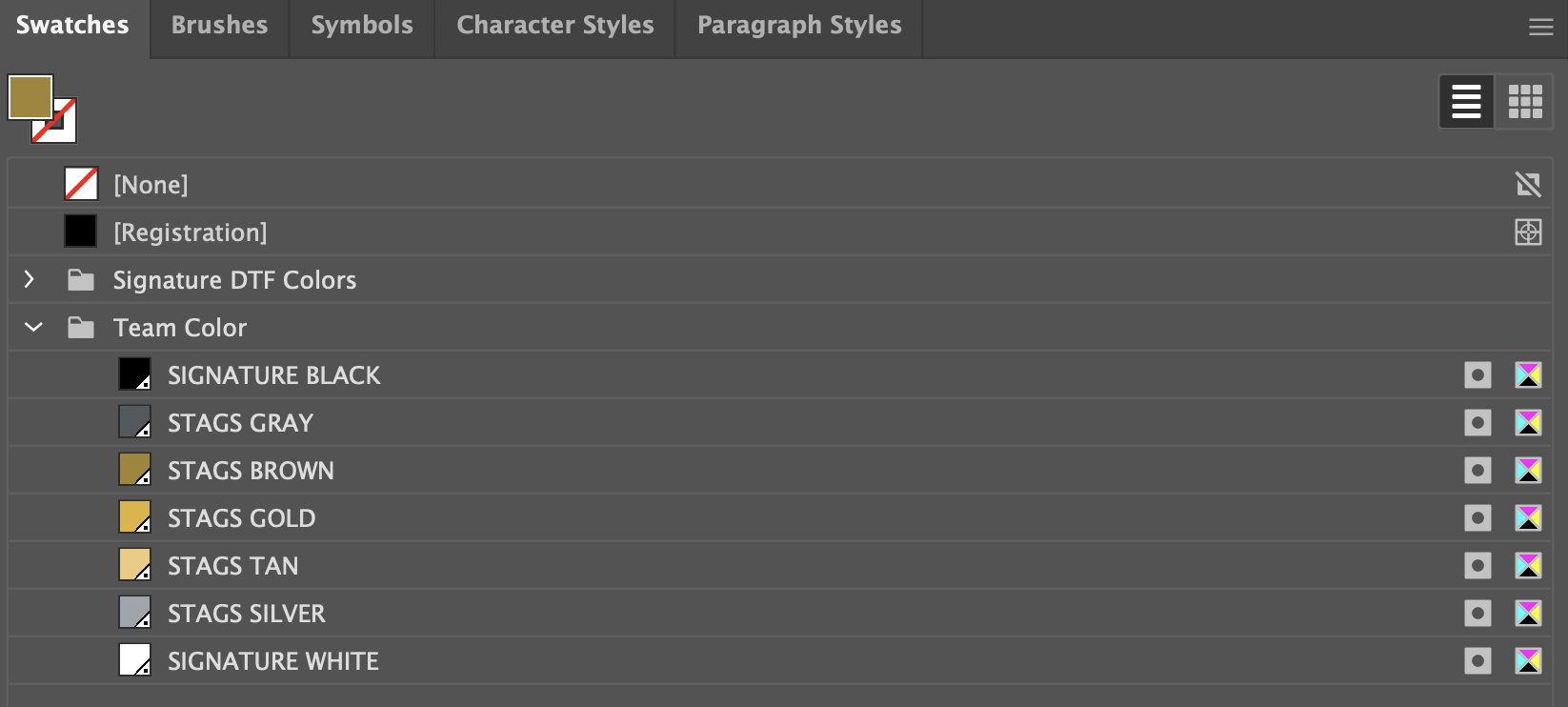Click the [Registration] crosshair target icon

click(x=1528, y=232)
